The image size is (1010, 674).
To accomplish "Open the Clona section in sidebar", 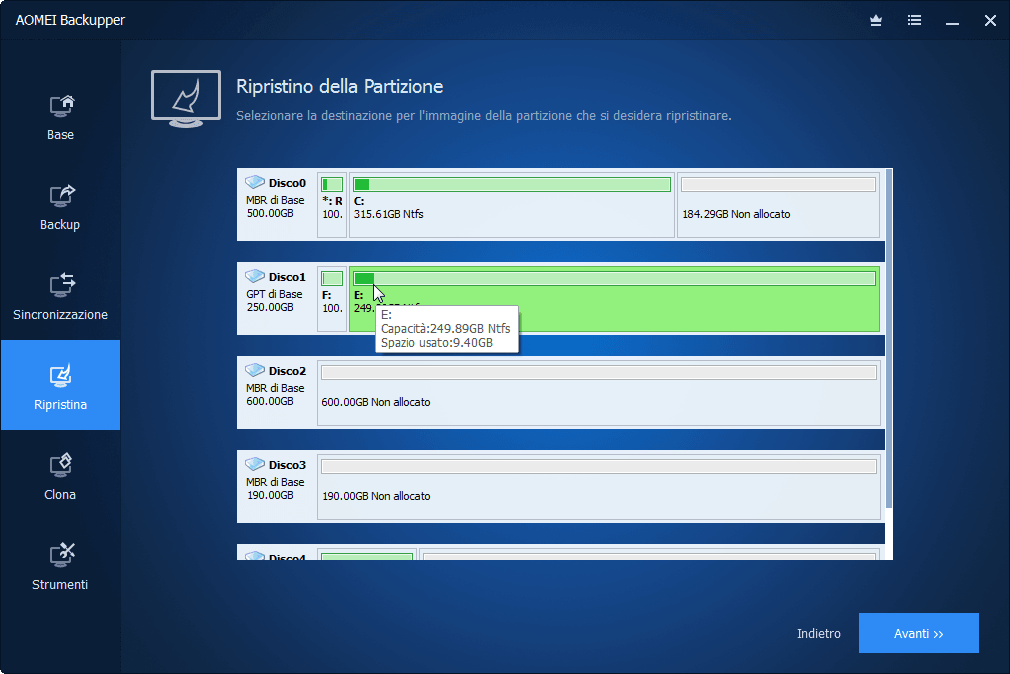I will [61, 476].
